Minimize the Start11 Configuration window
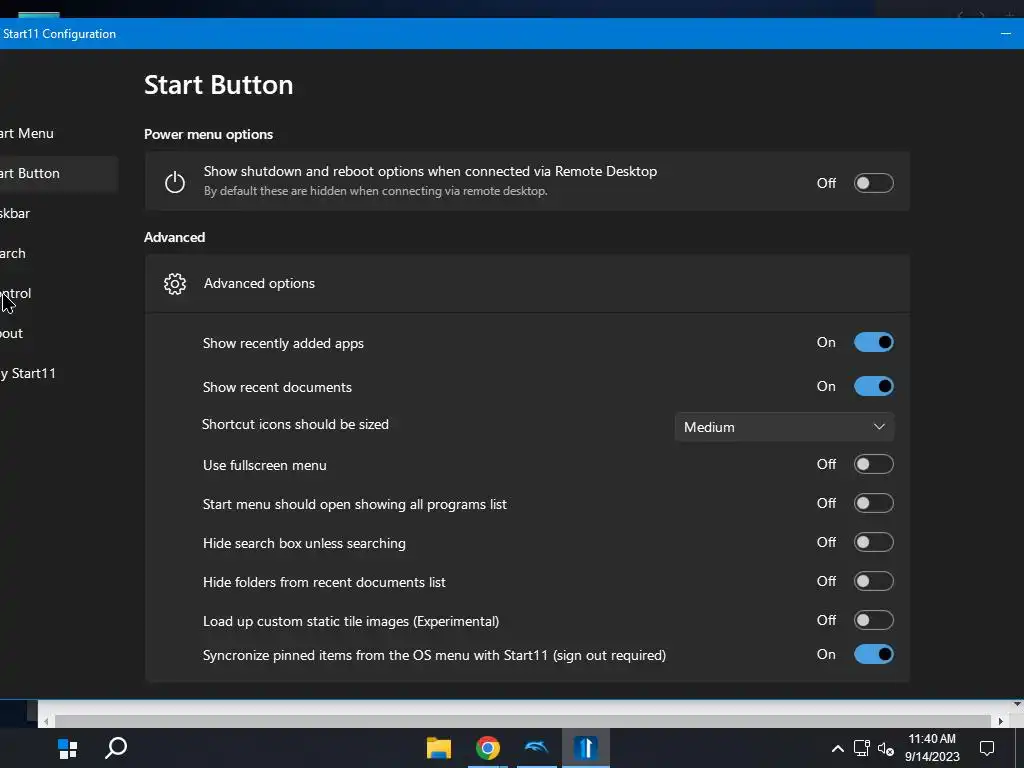Viewport: 1024px width, 768px height. pos(1005,33)
